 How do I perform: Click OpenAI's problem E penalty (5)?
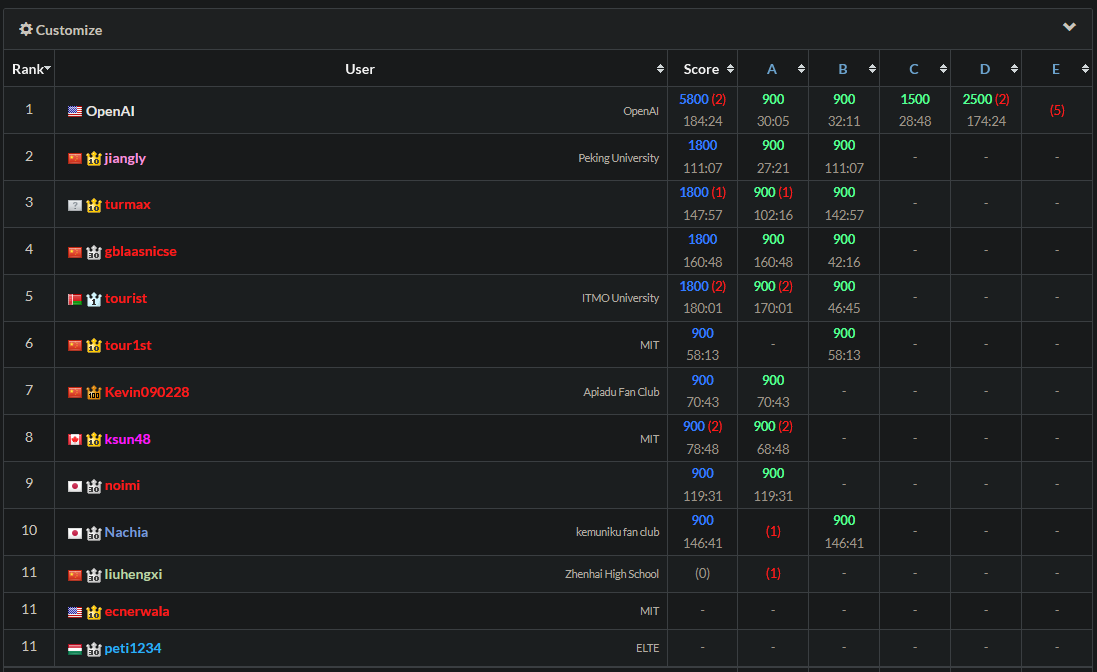(x=1056, y=110)
